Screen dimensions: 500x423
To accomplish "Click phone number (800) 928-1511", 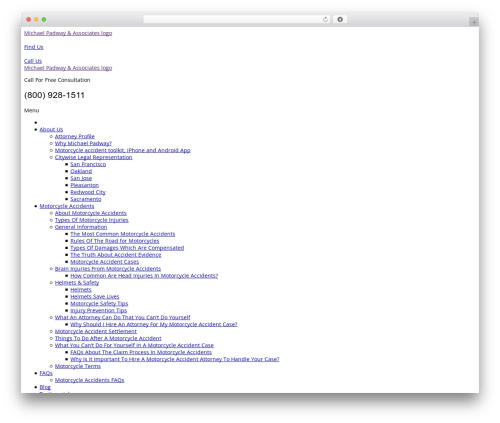I will 54,95.
